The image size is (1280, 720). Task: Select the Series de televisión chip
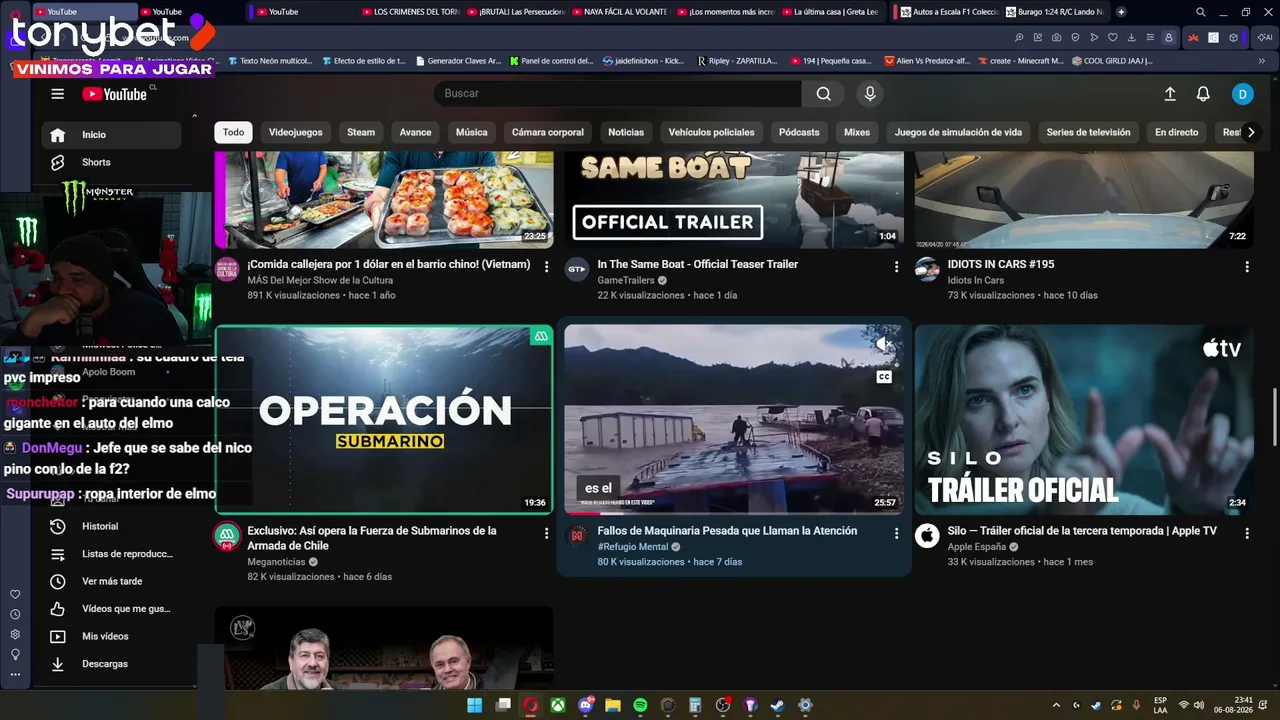1089,132
